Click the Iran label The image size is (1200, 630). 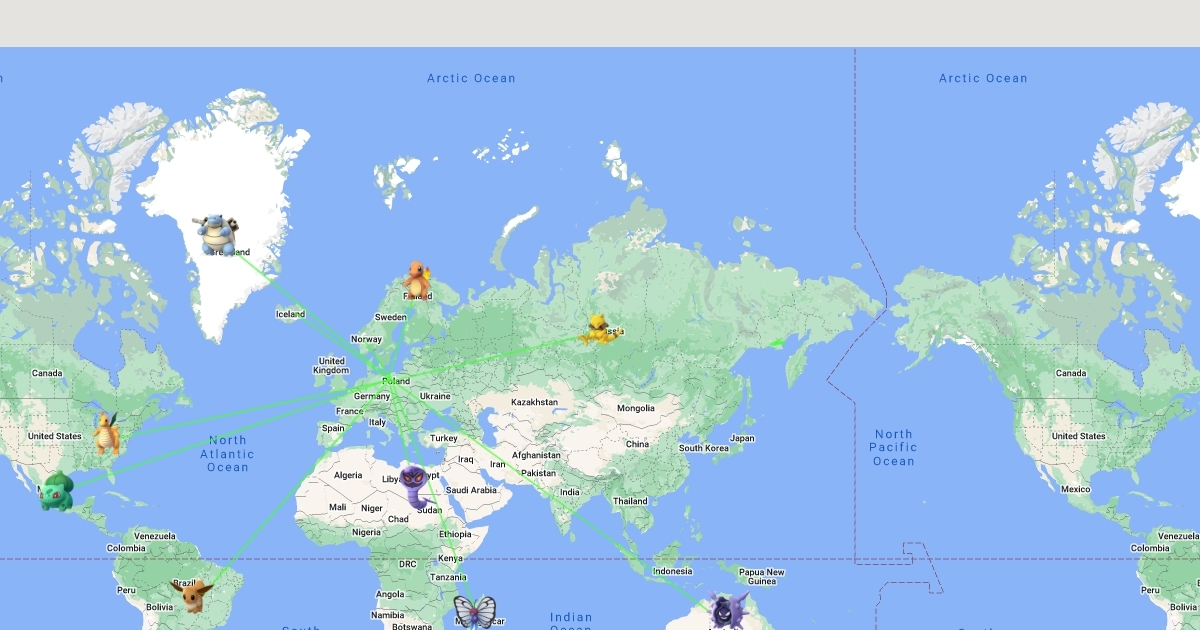[x=498, y=463]
